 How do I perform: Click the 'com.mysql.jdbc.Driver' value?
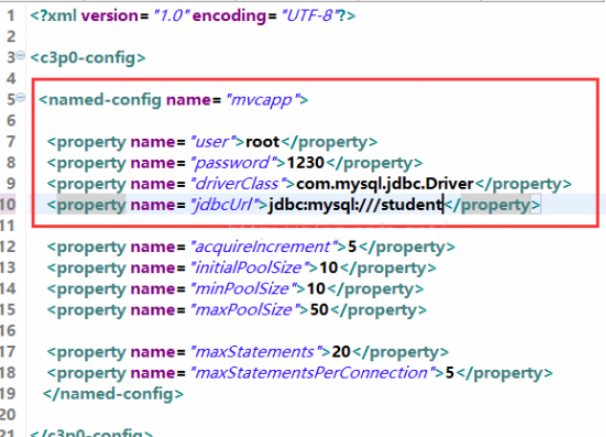point(385,184)
